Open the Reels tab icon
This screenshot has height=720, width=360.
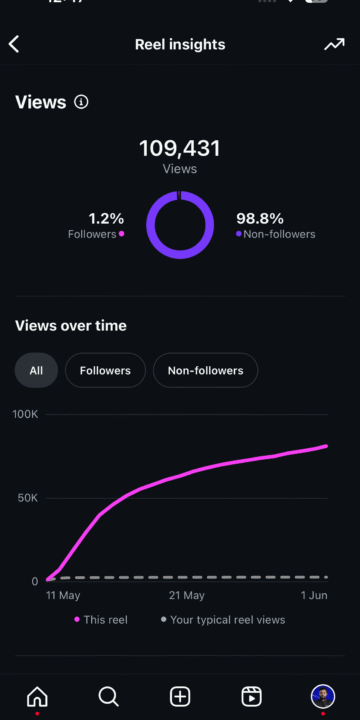(x=252, y=697)
